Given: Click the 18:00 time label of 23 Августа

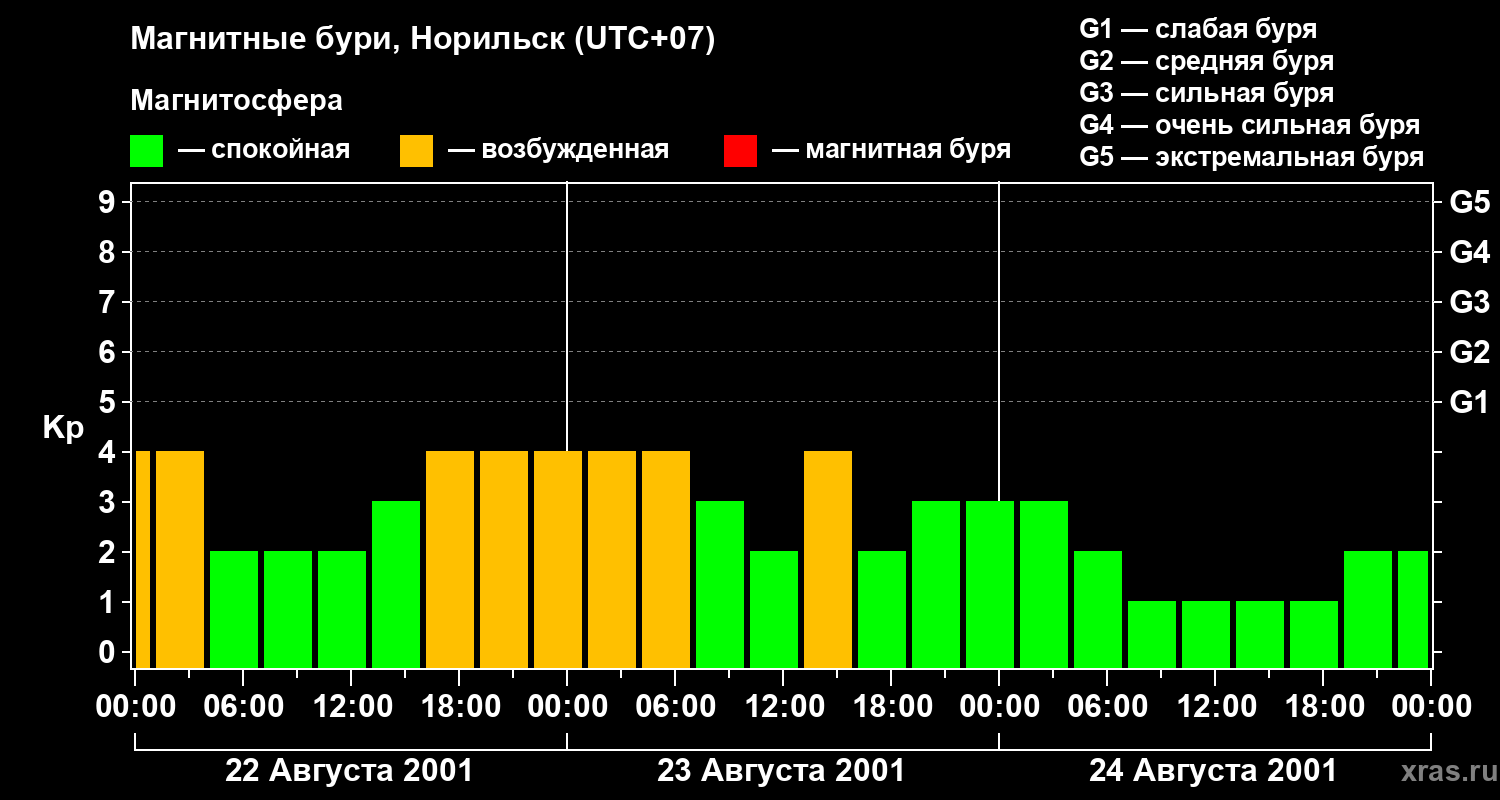Looking at the screenshot, I should tap(891, 707).
